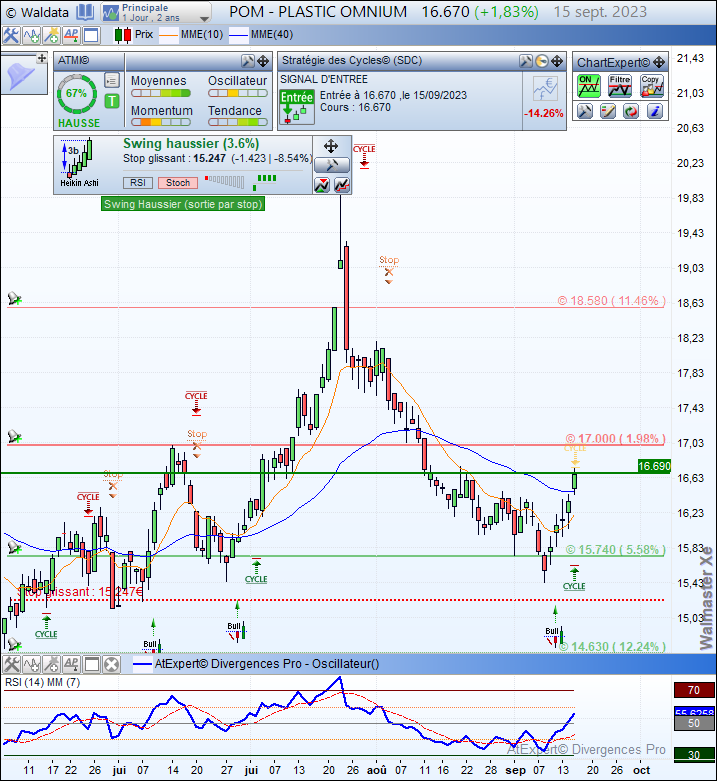Toggle the Swing down-signal chart icon
Viewport: 717px width, 781px height.
pos(322,185)
